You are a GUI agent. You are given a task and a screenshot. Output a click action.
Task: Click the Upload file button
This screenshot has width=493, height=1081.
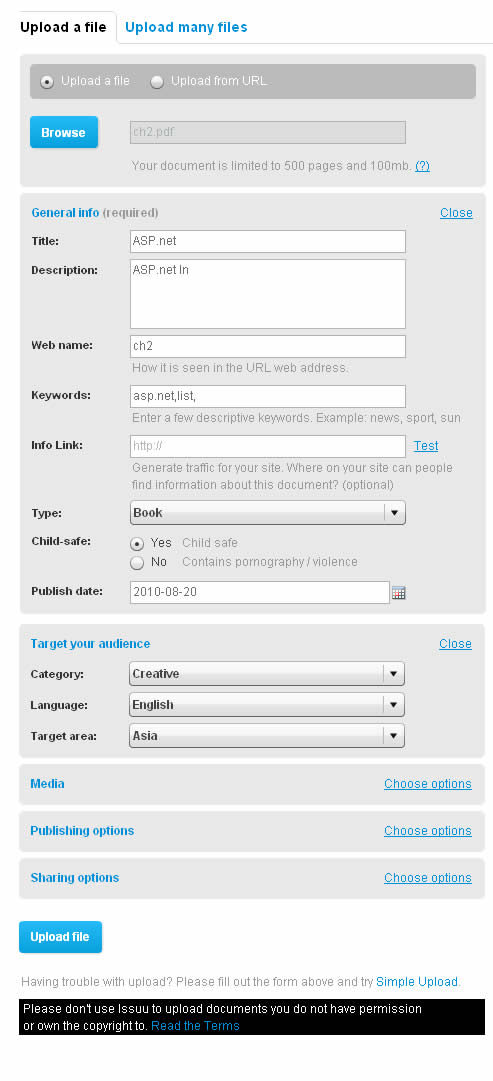tap(60, 937)
